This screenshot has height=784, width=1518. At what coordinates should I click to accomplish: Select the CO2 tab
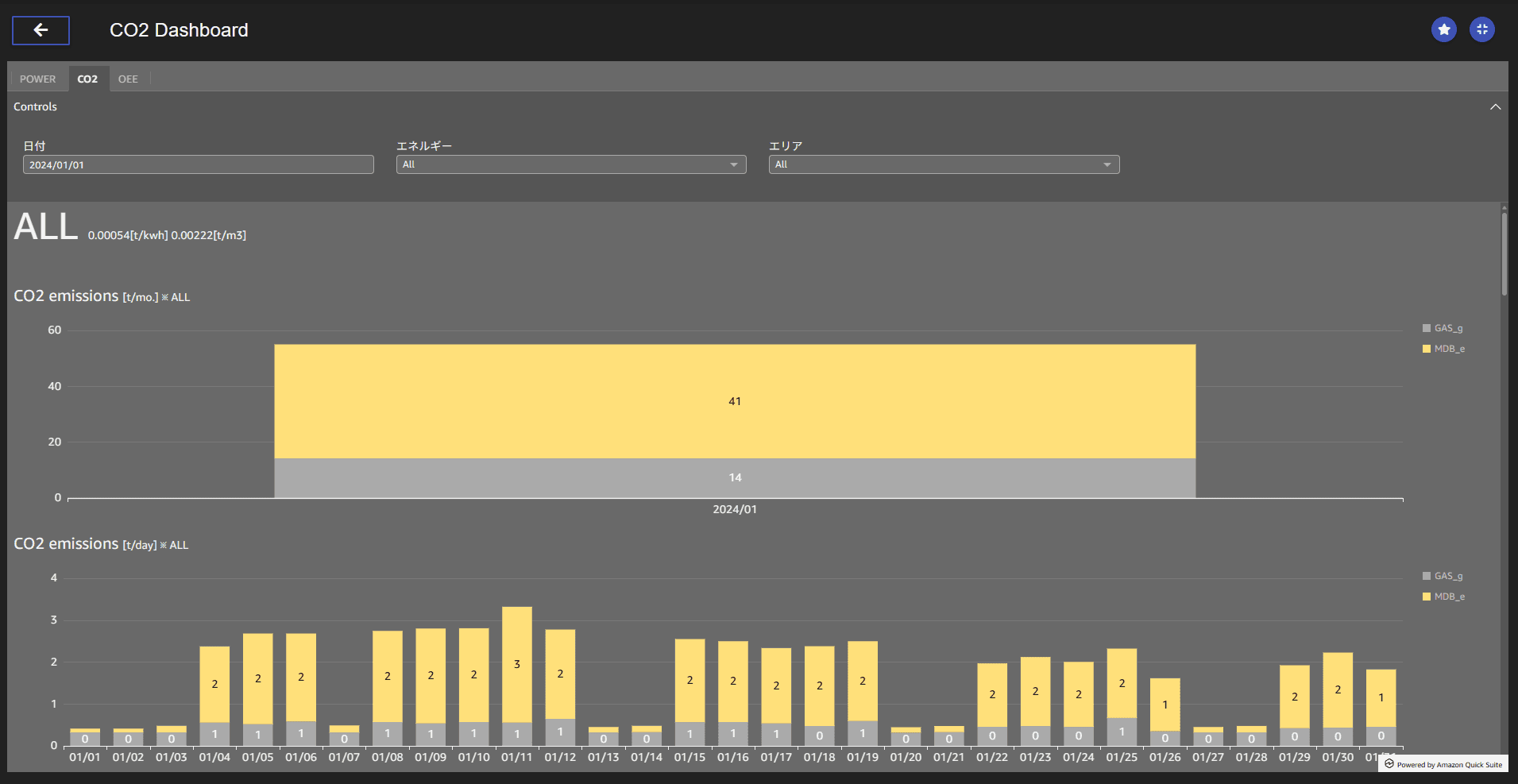[87, 78]
